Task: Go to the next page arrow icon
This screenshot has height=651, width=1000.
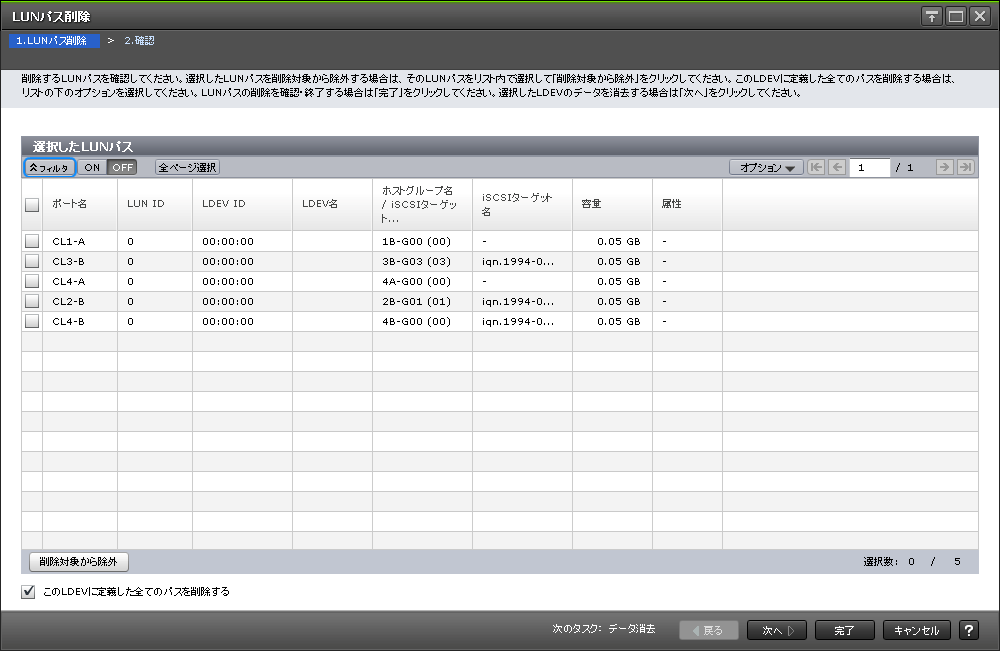Action: coord(945,168)
